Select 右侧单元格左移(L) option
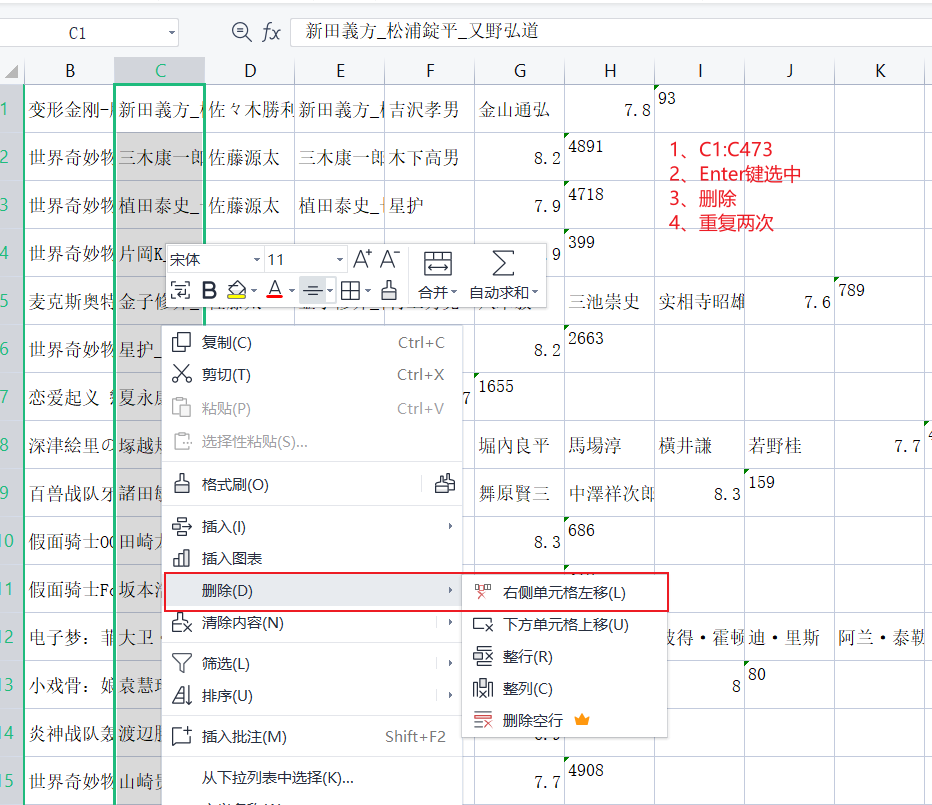The height and width of the screenshot is (805, 932). coord(565,592)
